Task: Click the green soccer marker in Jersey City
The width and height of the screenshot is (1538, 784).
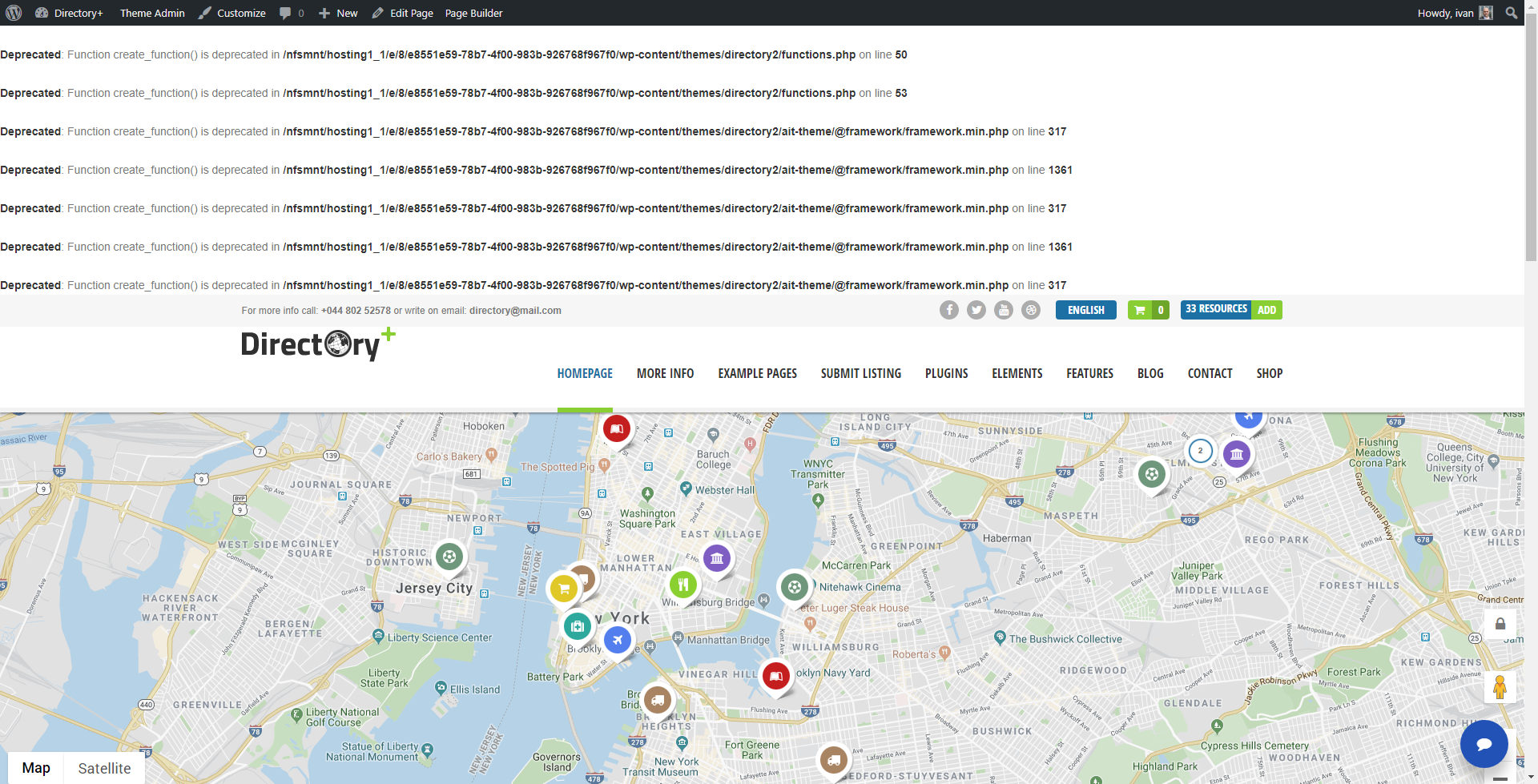Action: click(449, 556)
